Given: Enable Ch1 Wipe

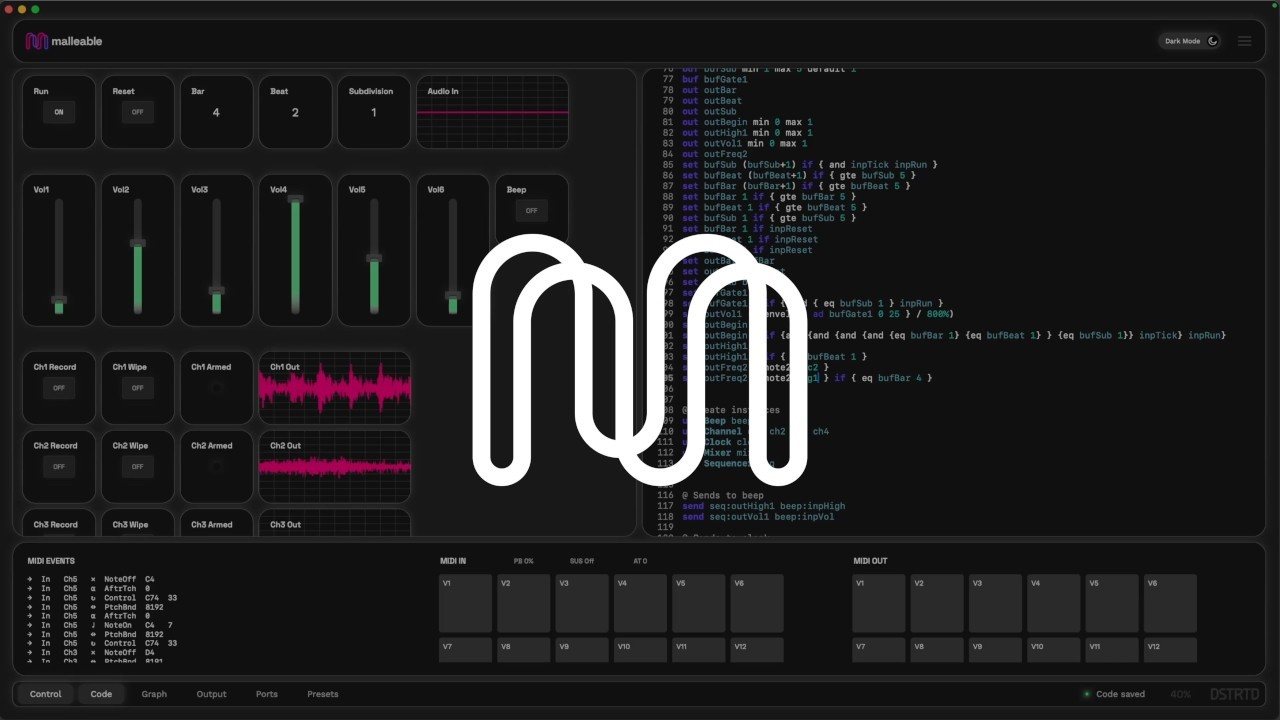Looking at the screenshot, I should pyautogui.click(x=137, y=388).
